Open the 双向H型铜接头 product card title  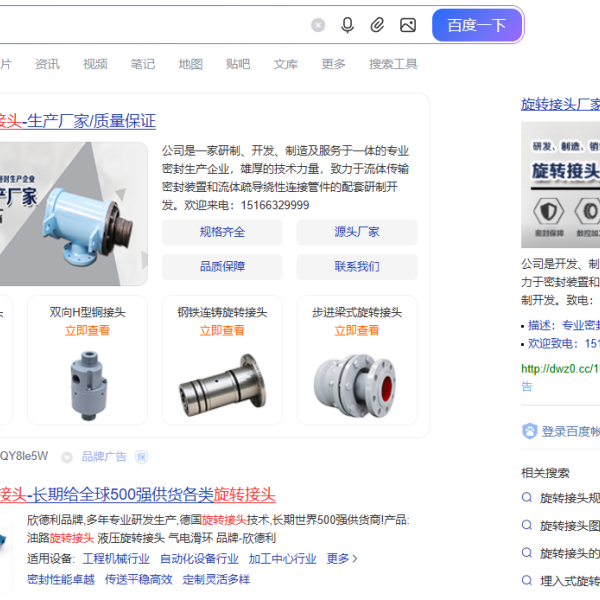tap(88, 313)
